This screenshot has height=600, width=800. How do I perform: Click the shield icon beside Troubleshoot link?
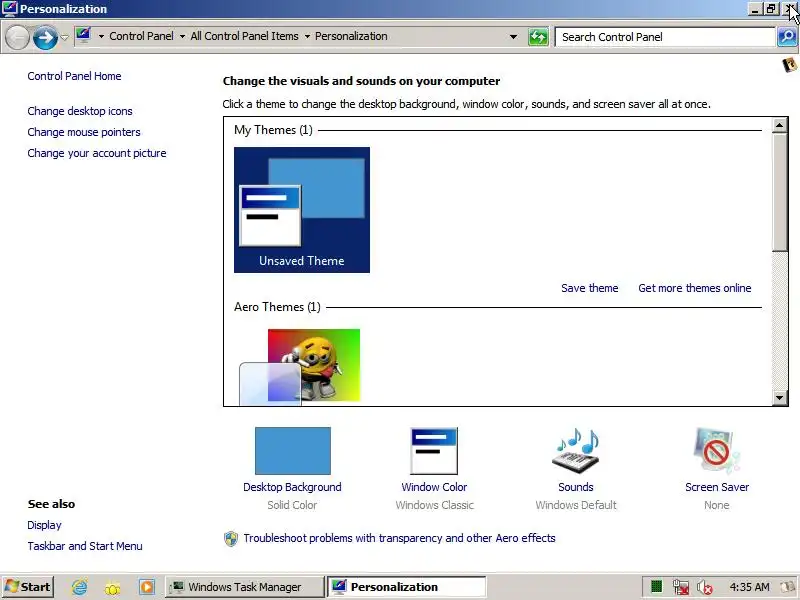[x=231, y=539]
